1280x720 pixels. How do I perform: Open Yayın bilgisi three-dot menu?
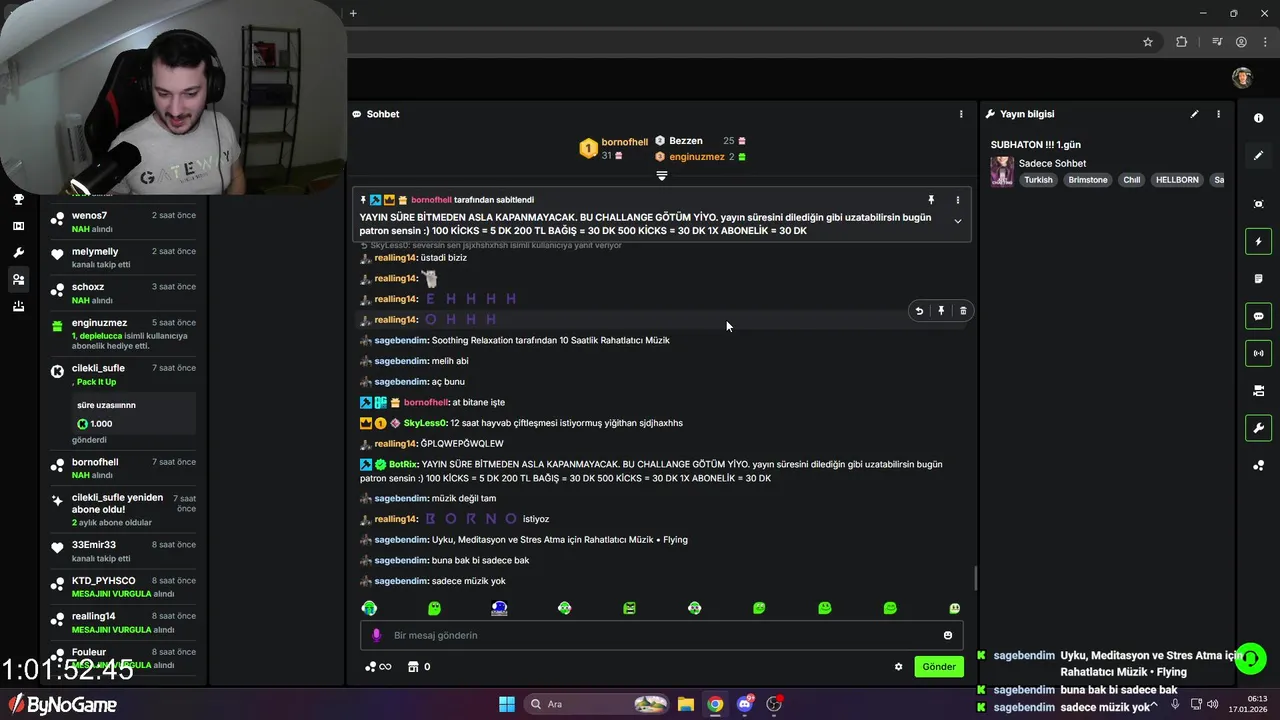coord(1218,114)
